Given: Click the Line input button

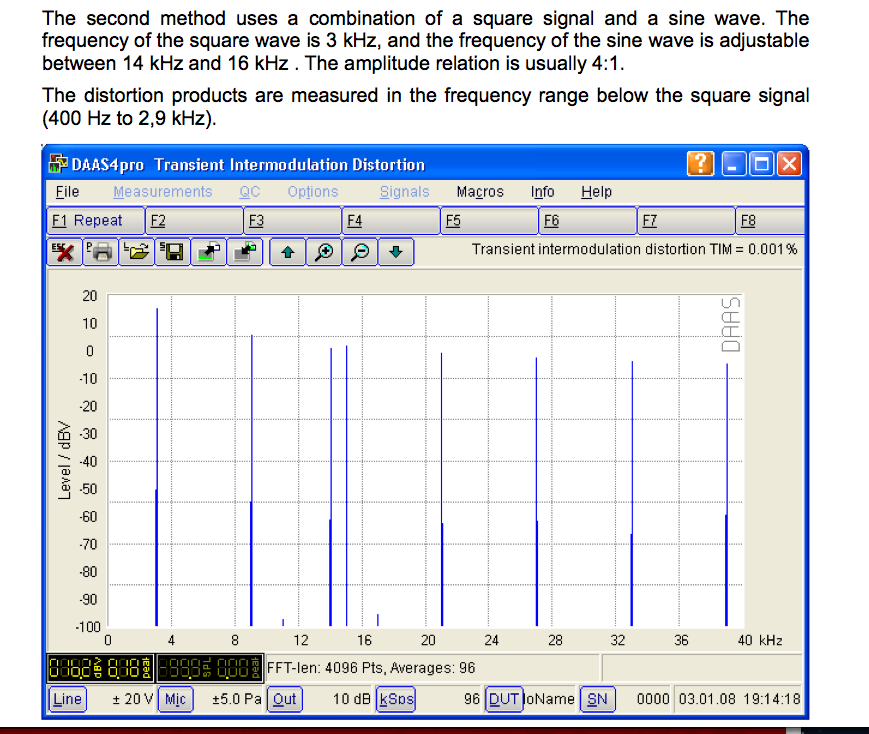Looking at the screenshot, I should click(68, 699).
